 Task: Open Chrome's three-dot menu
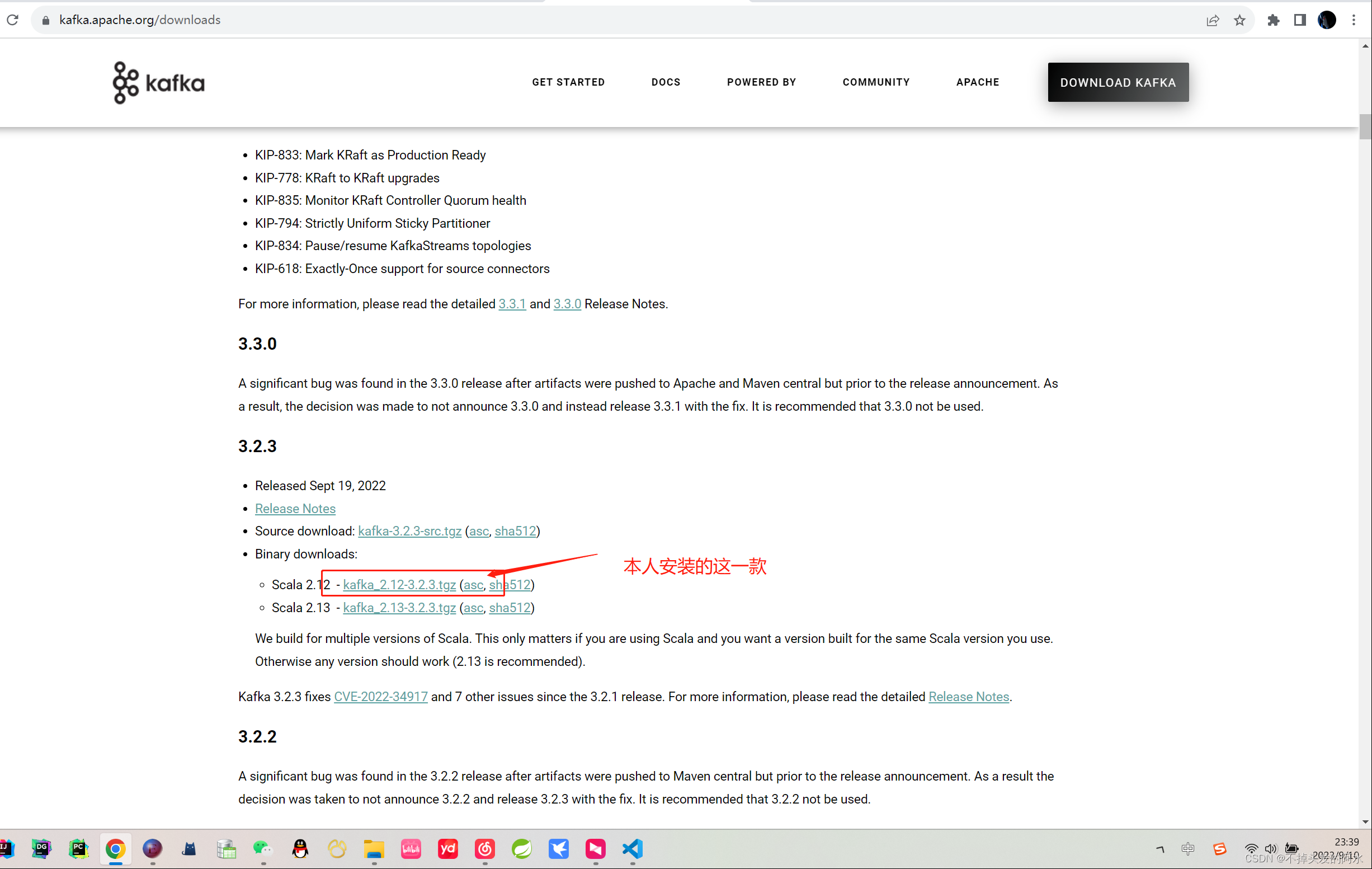(x=1354, y=20)
